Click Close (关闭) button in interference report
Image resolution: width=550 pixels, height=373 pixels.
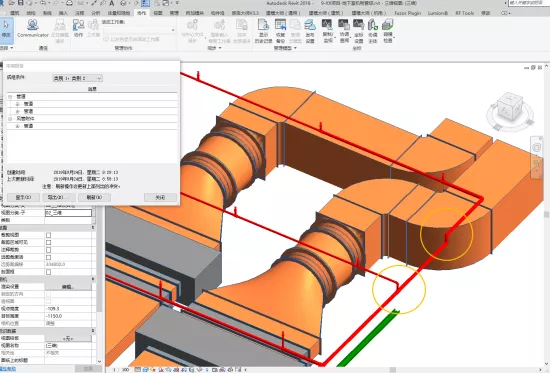(x=160, y=198)
